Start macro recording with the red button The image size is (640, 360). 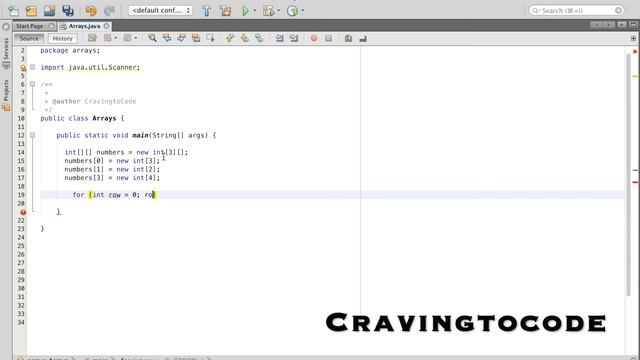click(314, 38)
